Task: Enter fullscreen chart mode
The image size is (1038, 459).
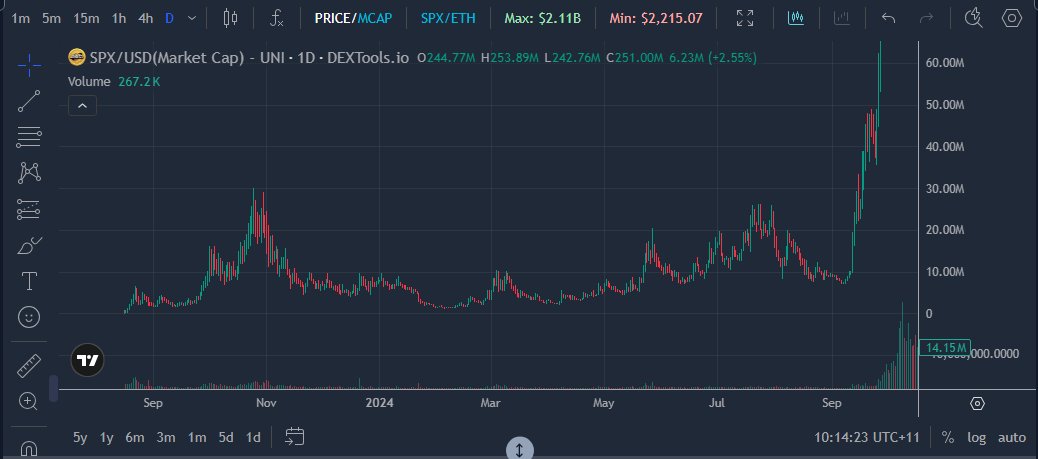Action: [x=745, y=18]
